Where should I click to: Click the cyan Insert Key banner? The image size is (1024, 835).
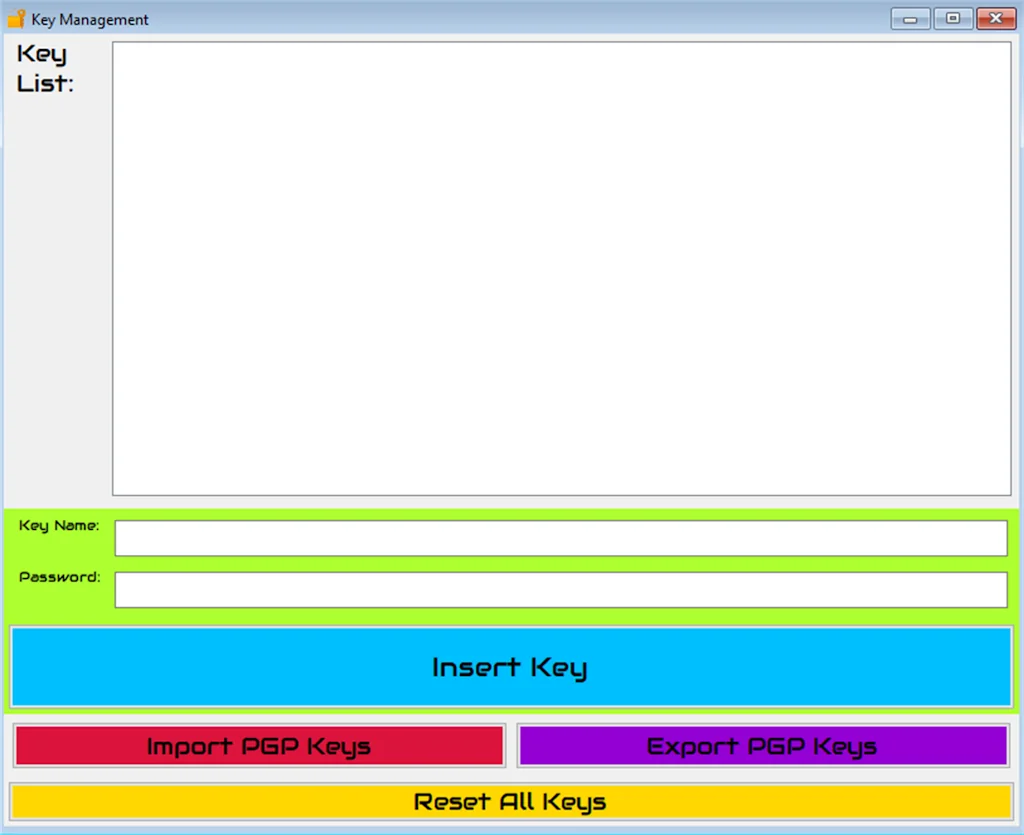(x=510, y=667)
